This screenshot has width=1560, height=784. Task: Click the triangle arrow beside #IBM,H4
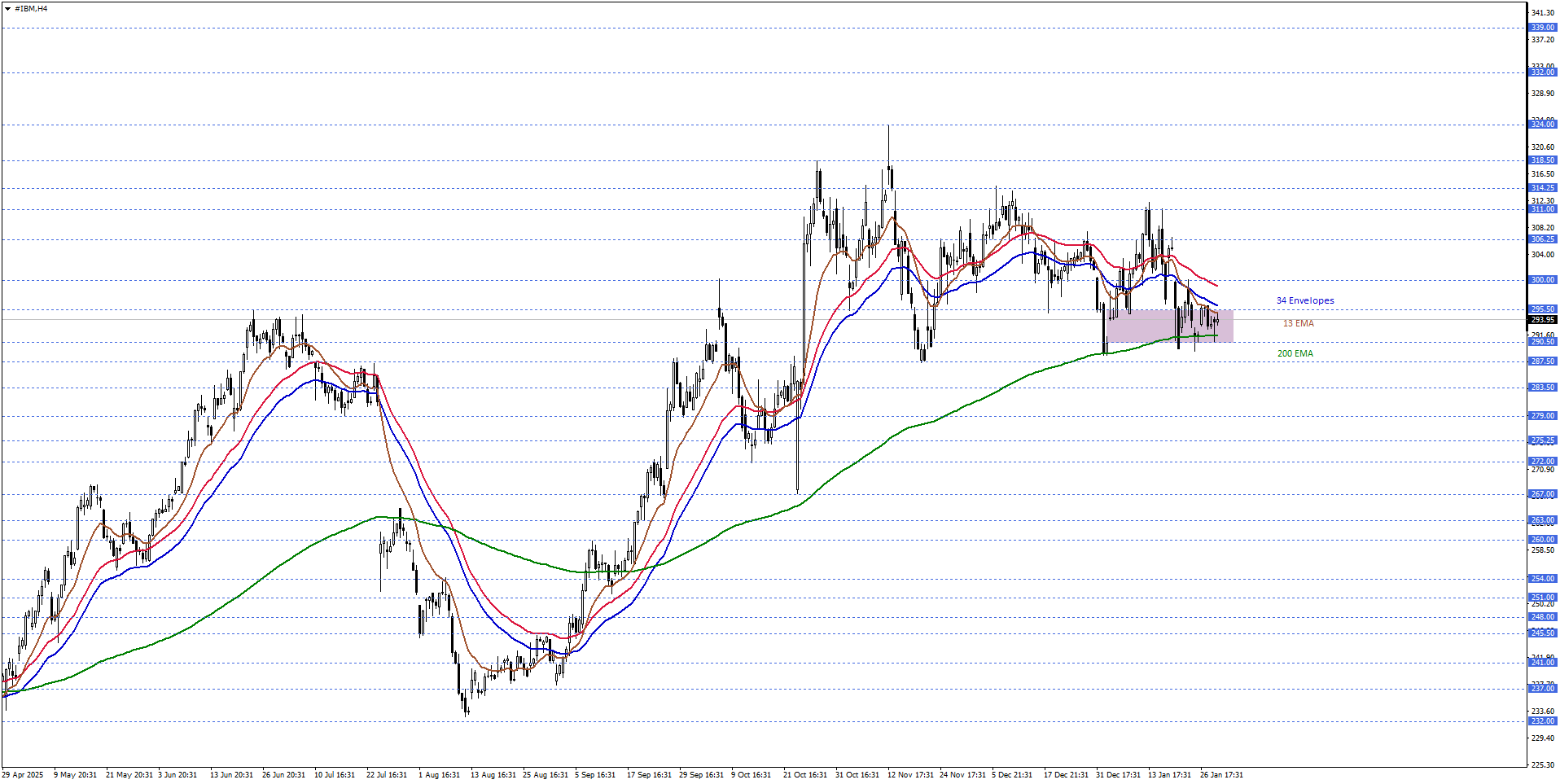[x=7, y=9]
